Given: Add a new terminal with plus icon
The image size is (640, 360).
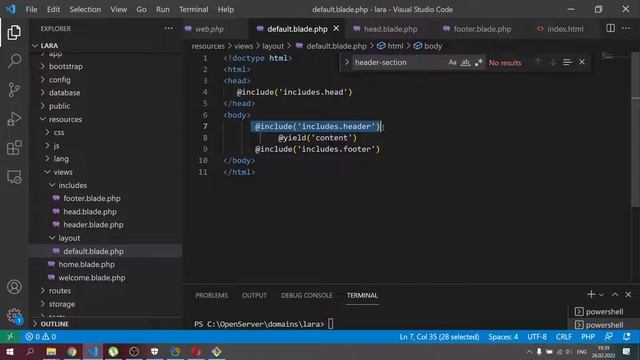Looking at the screenshot, I should pos(591,294).
